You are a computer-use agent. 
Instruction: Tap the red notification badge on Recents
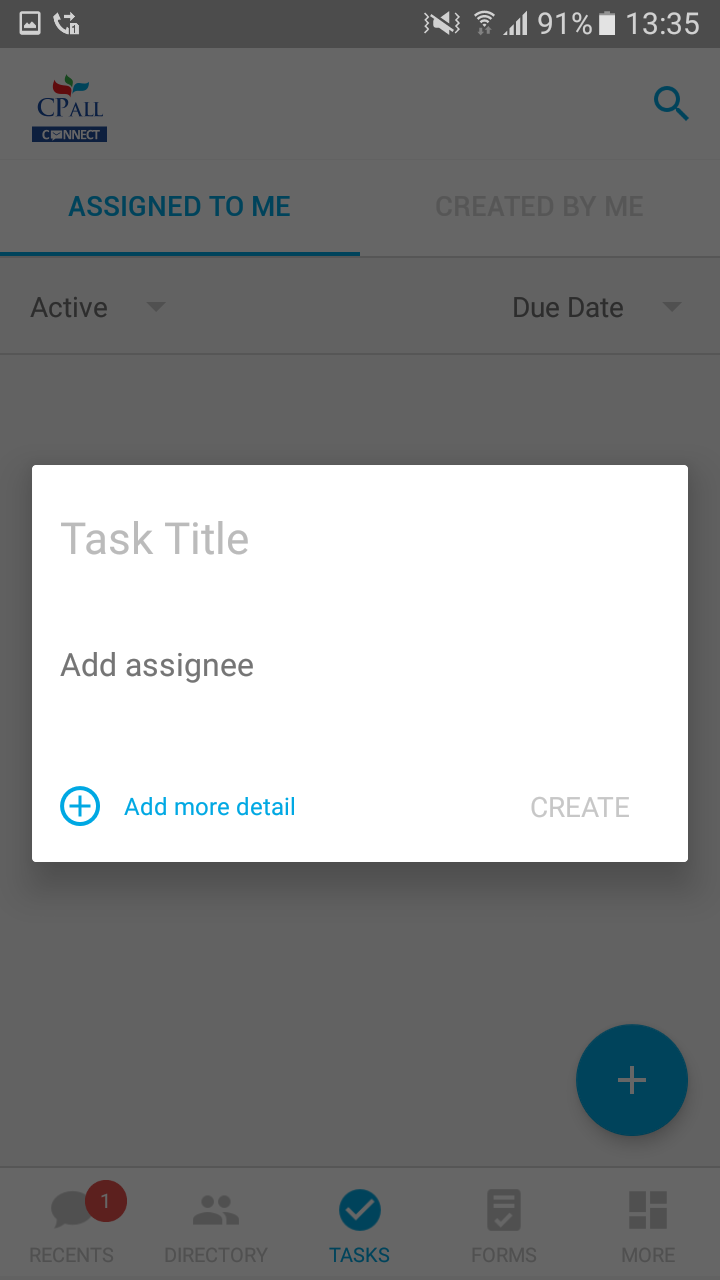105,1200
